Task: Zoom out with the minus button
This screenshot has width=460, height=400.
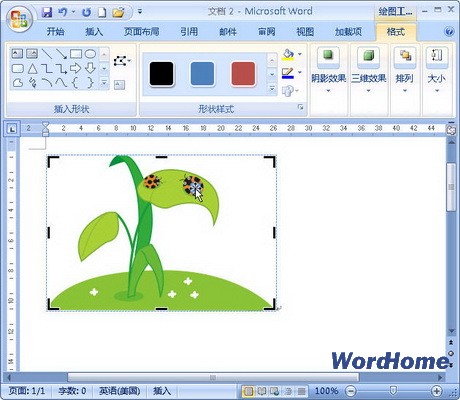Action: click(350, 391)
